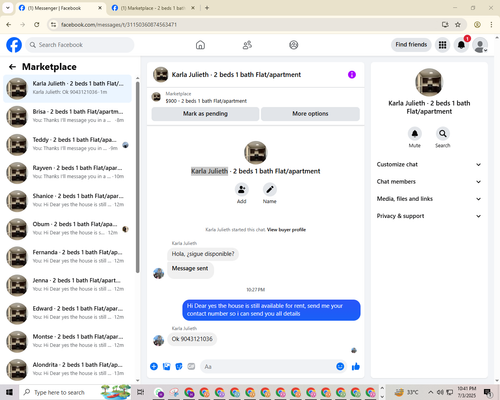Screen dimensions: 500x400
Task: Go back using the arrow beside Marketplace
Action: (12, 67)
